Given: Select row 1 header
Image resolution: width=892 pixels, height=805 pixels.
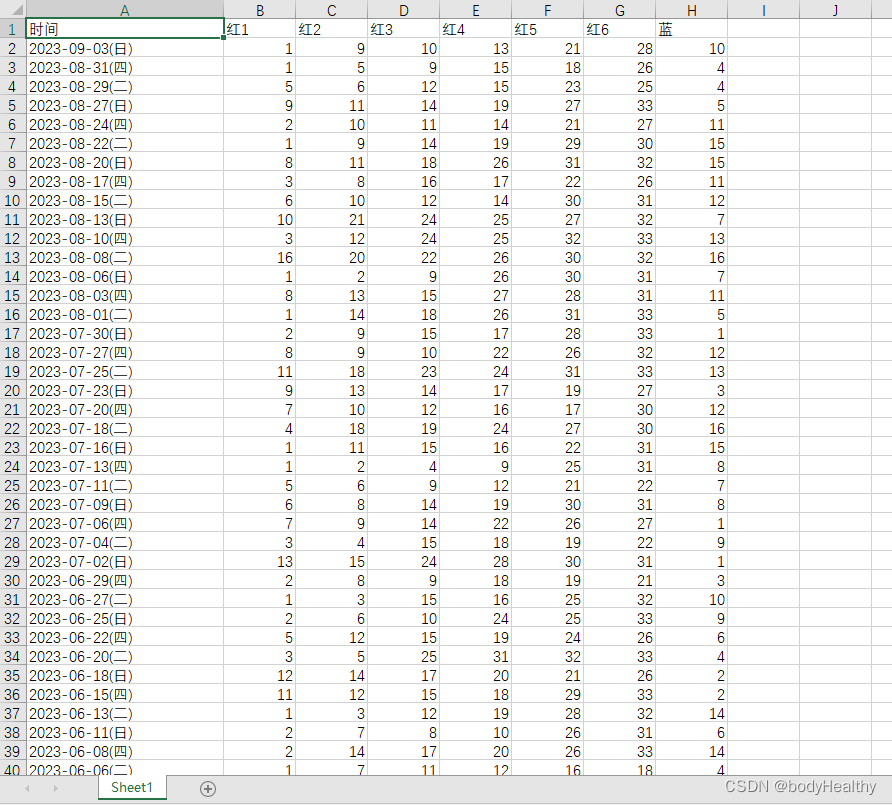Looking at the screenshot, I should click(13, 29).
